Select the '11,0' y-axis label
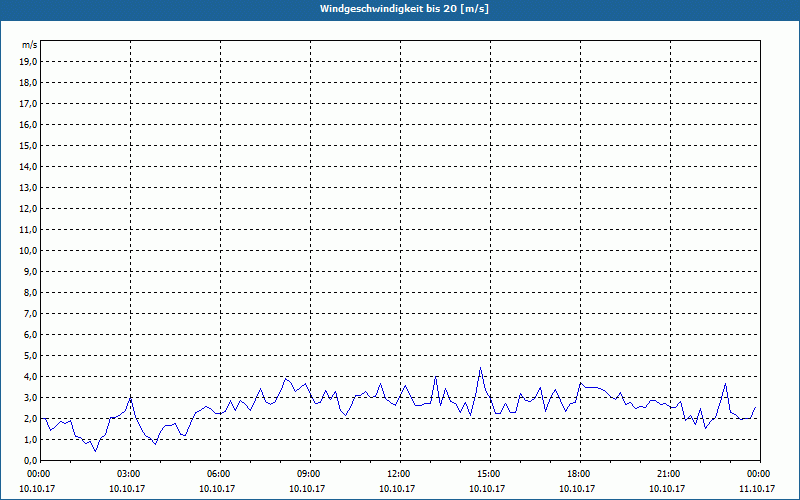The height and width of the screenshot is (500, 800). [28, 230]
